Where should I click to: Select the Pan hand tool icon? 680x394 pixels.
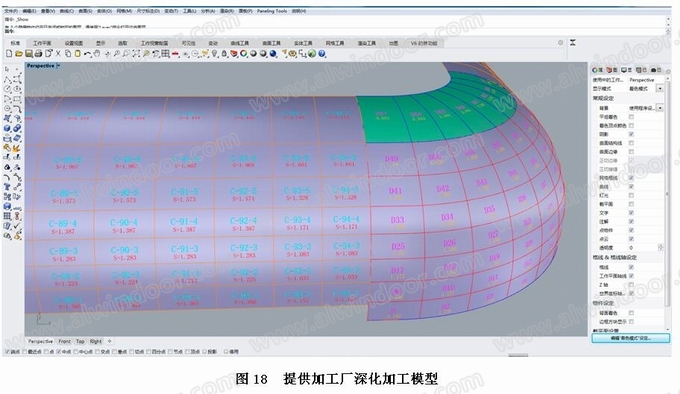[x=97, y=54]
